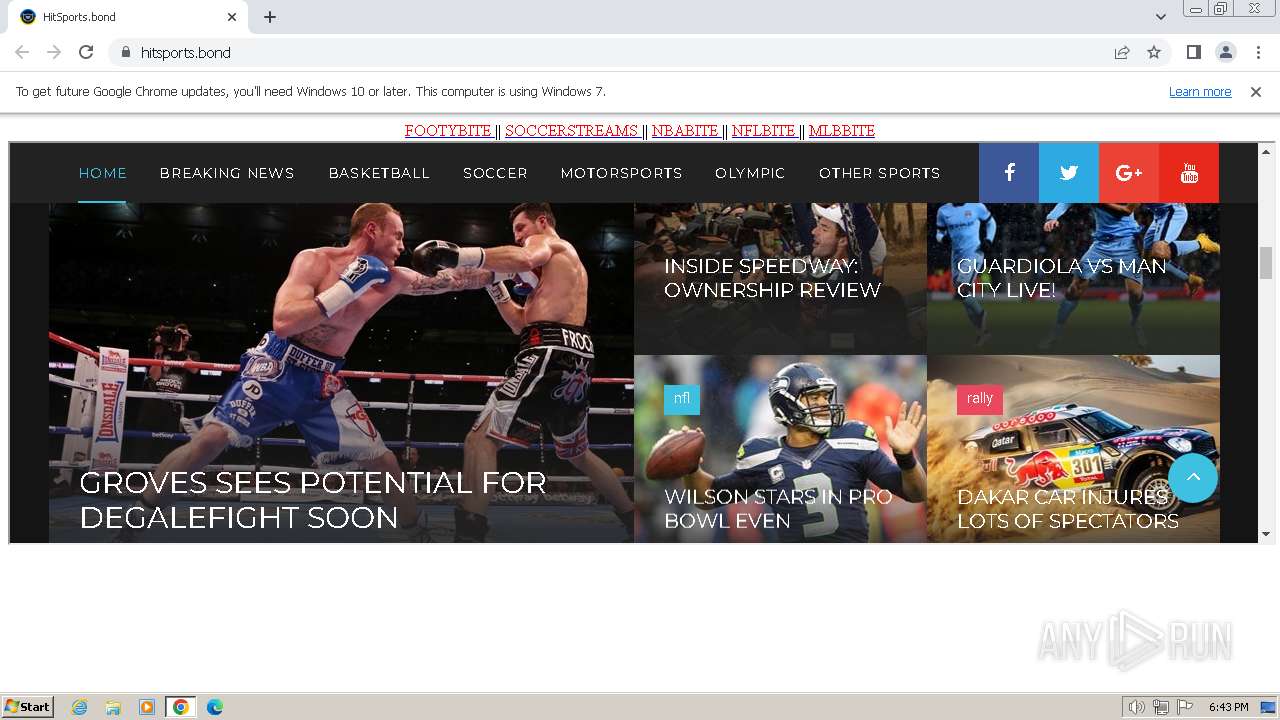Screen dimensions: 1280x720
Task: Open a new tab with plus button
Action: (270, 17)
